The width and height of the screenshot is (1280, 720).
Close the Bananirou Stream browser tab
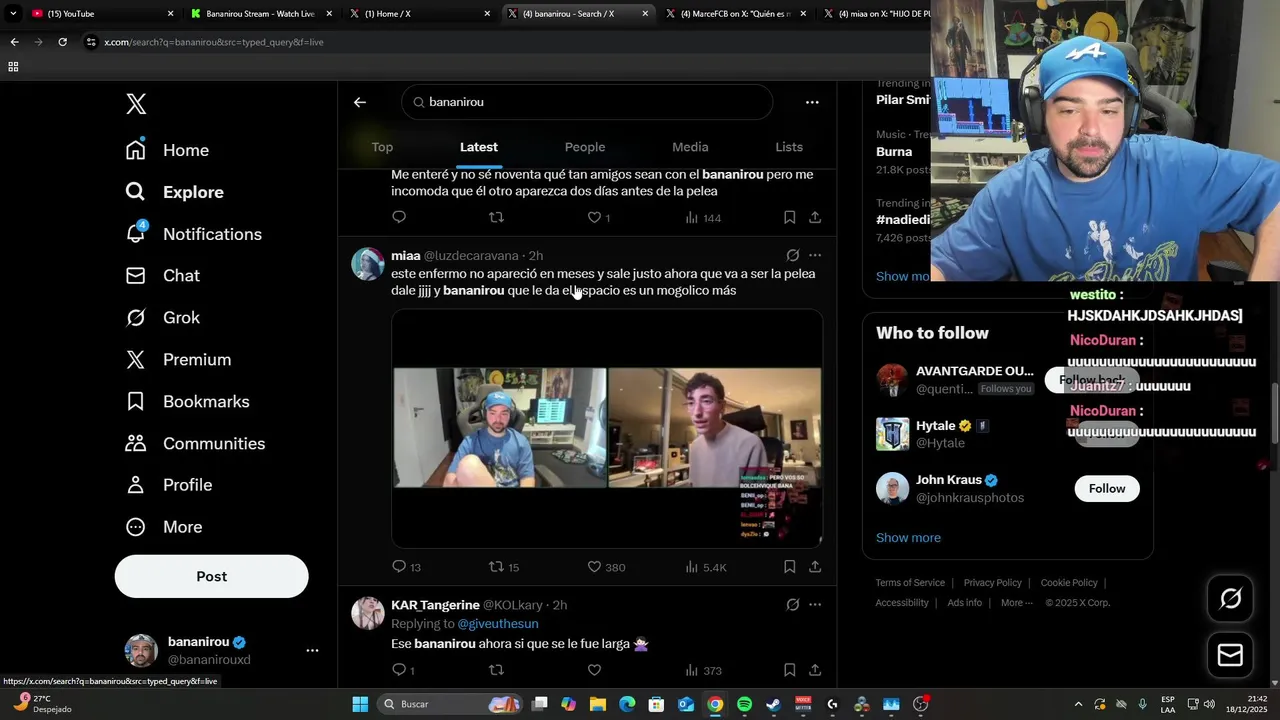point(329,14)
